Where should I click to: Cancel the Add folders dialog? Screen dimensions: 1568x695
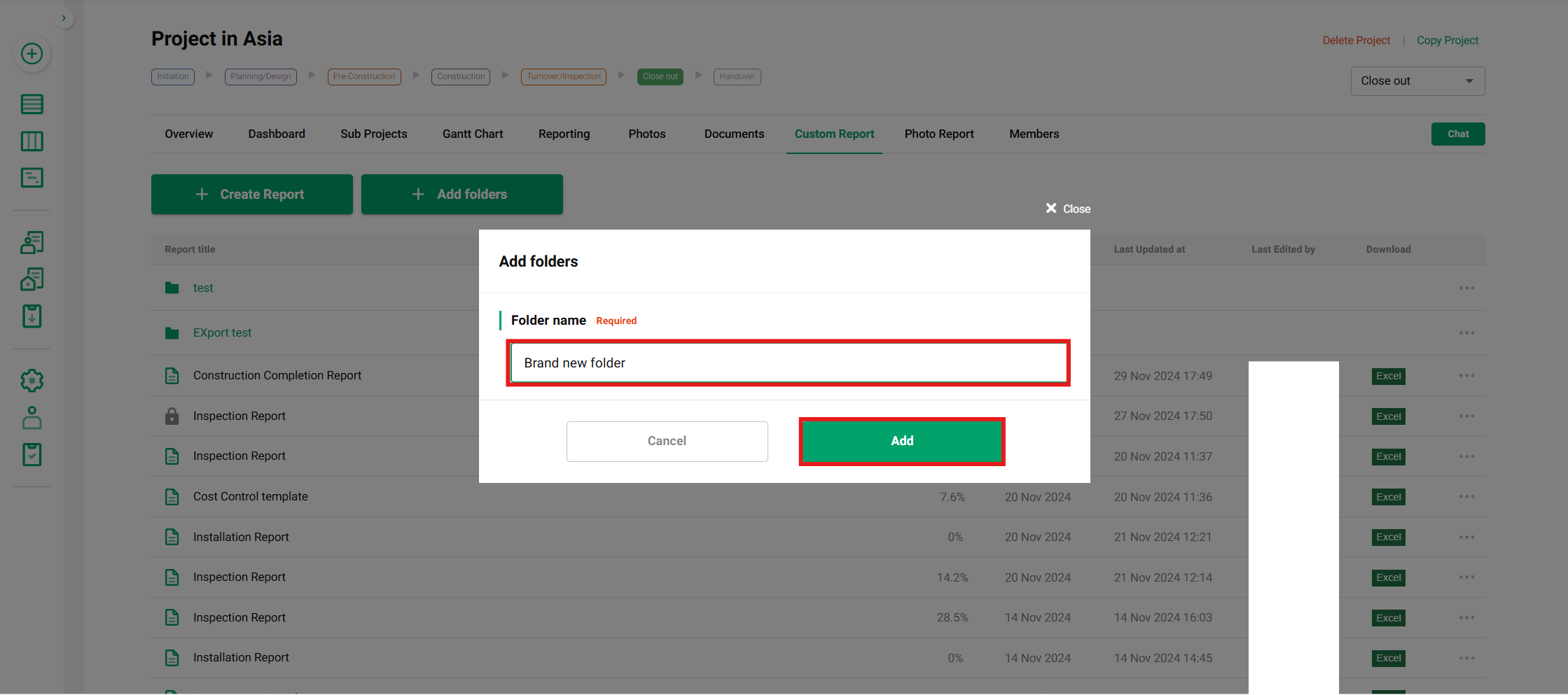click(667, 441)
